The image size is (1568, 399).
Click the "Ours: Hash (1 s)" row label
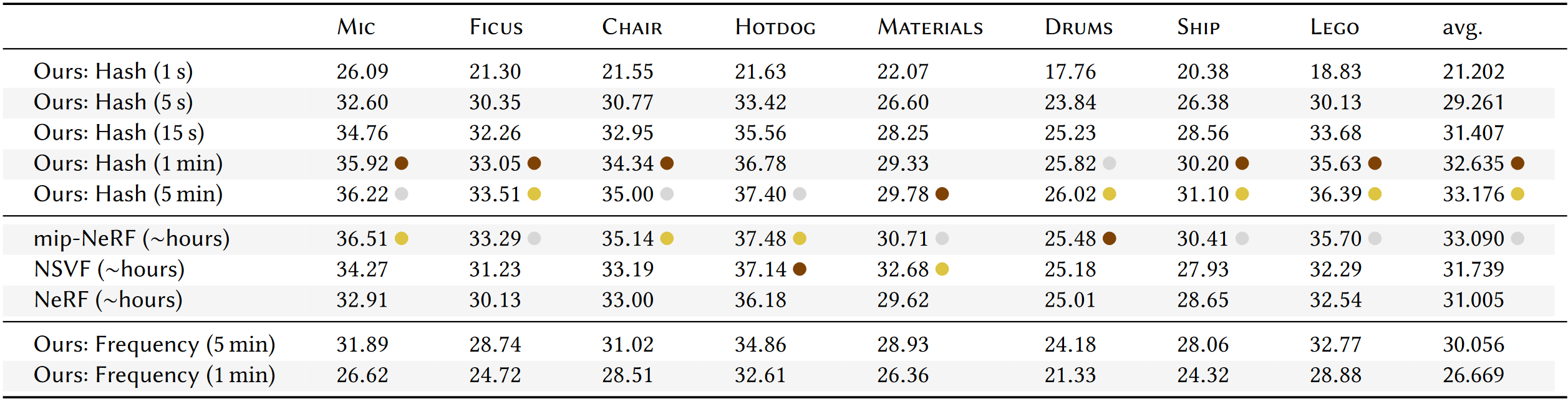coord(113,71)
